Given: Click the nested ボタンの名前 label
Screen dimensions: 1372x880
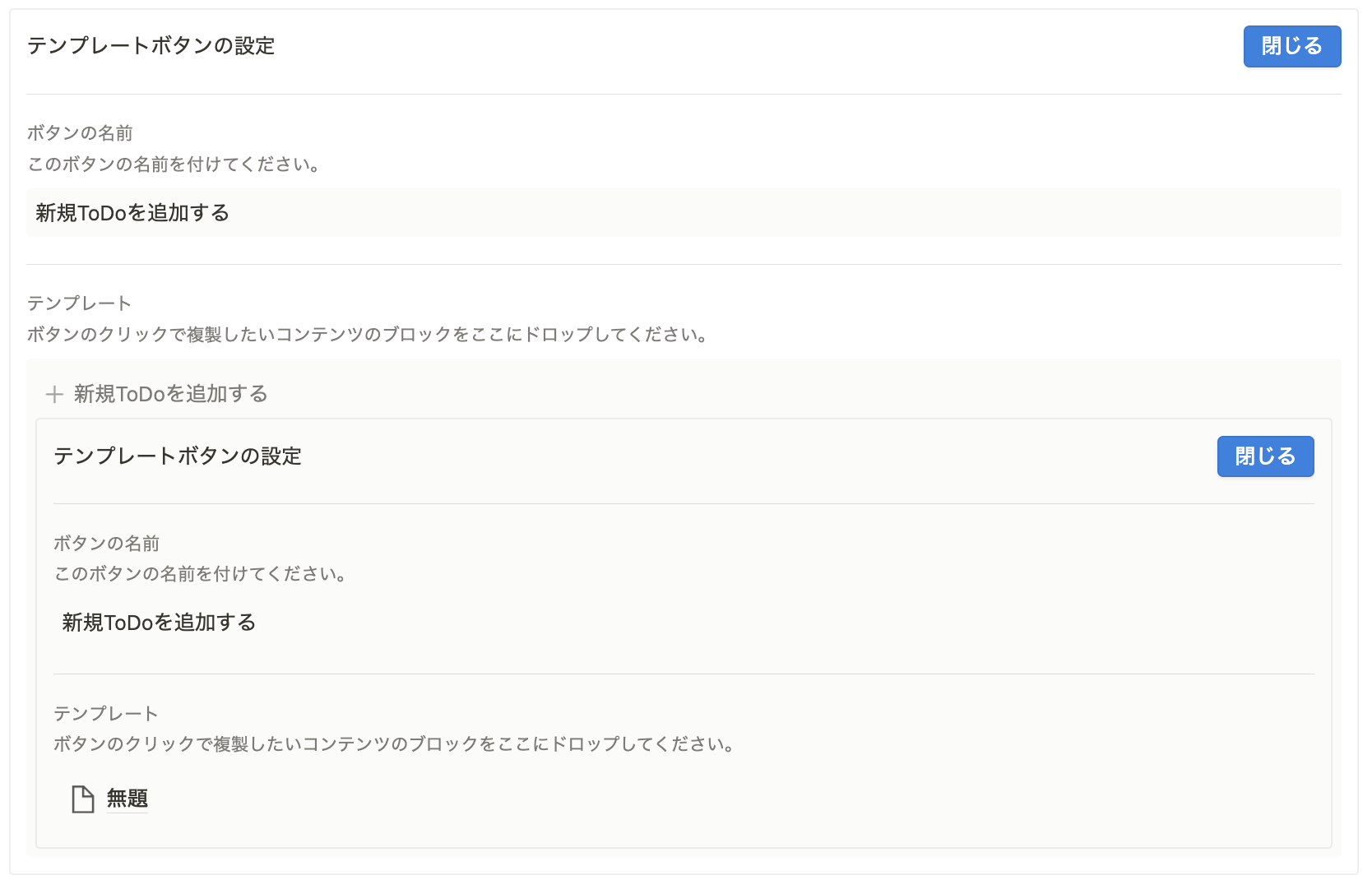Looking at the screenshot, I should pos(106,544).
